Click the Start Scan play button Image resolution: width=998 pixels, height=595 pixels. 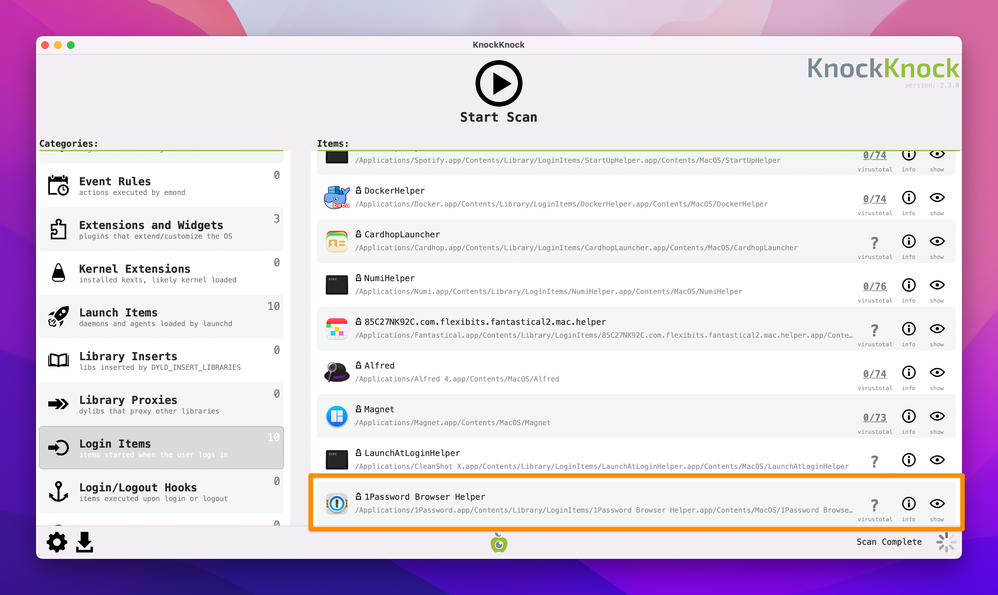pyautogui.click(x=498, y=84)
